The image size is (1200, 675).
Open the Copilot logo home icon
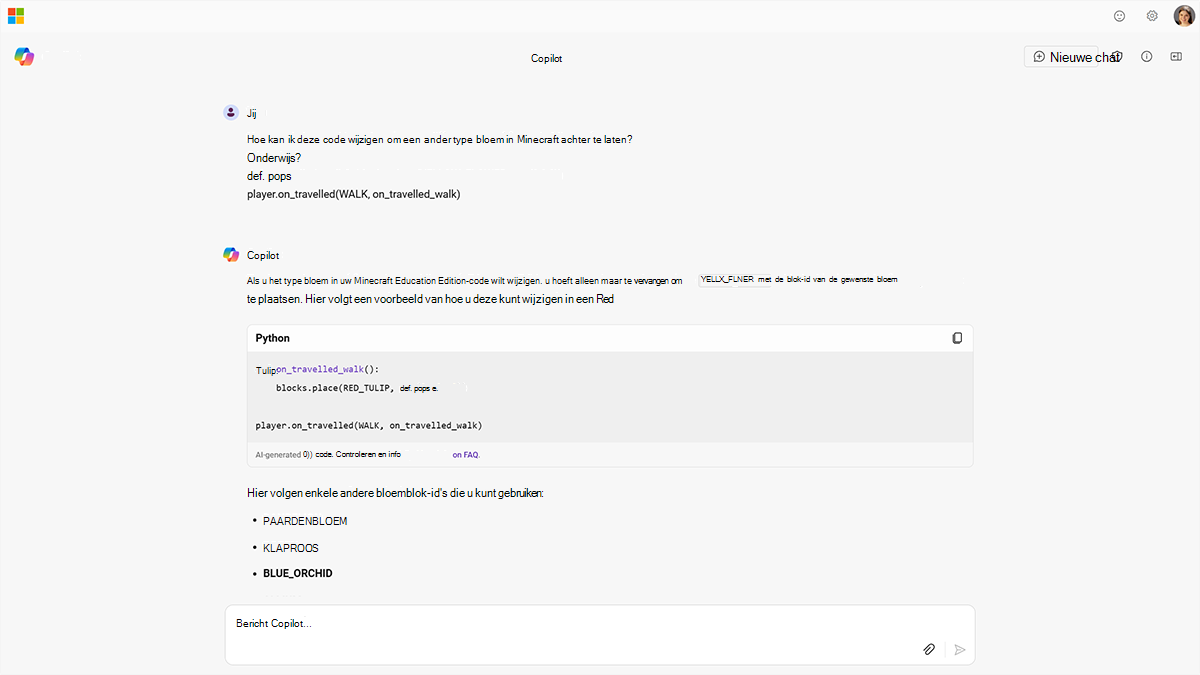point(24,57)
